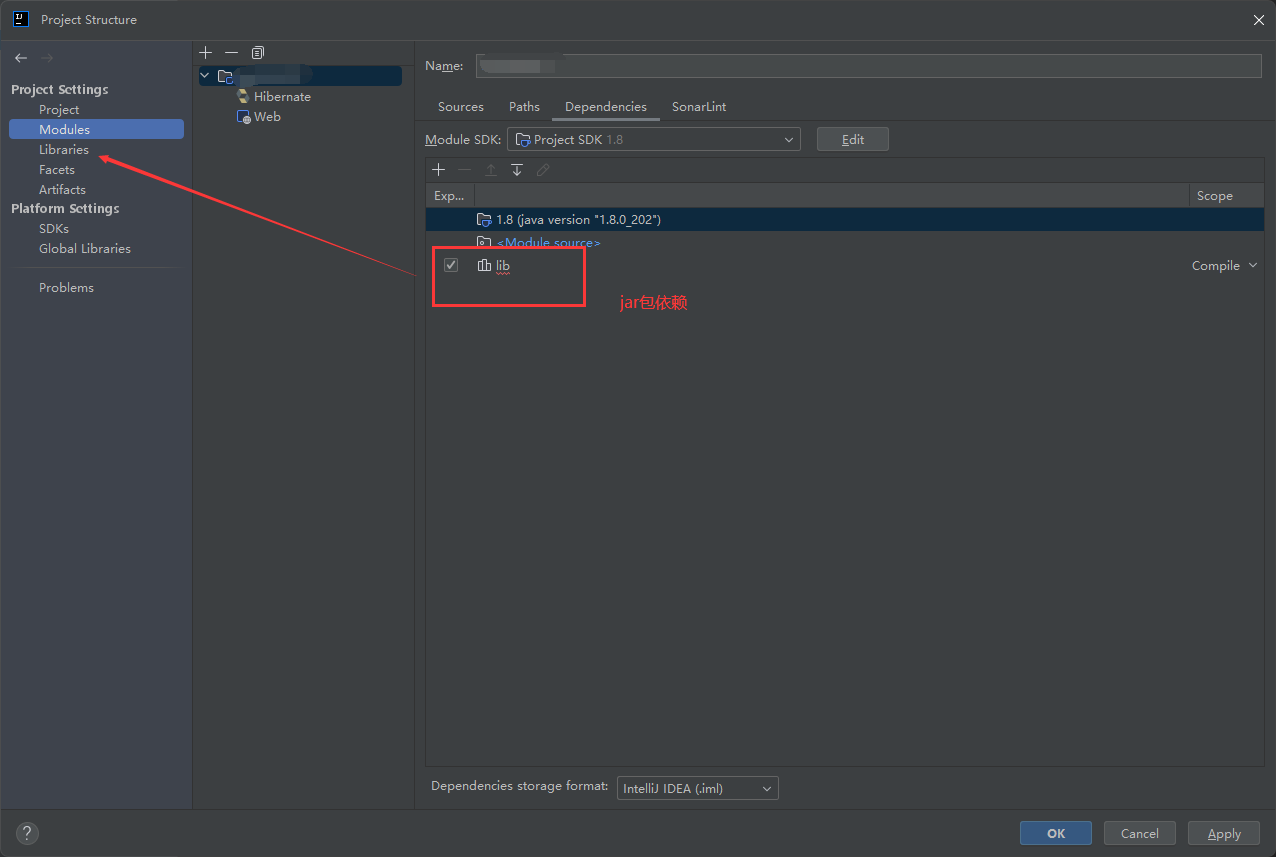Click the Exp... column header
This screenshot has height=857, width=1276.
tap(450, 196)
